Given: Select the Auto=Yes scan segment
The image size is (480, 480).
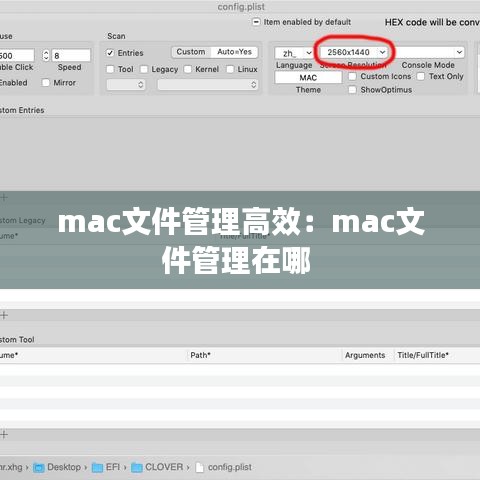Looking at the screenshot, I should coord(234,52).
